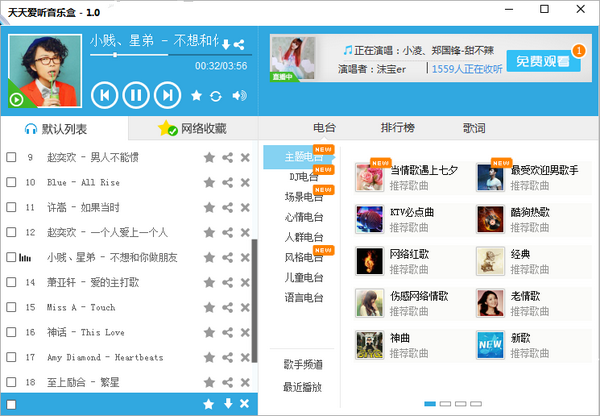Skip to the next track
The width and height of the screenshot is (601, 417).
[168, 95]
